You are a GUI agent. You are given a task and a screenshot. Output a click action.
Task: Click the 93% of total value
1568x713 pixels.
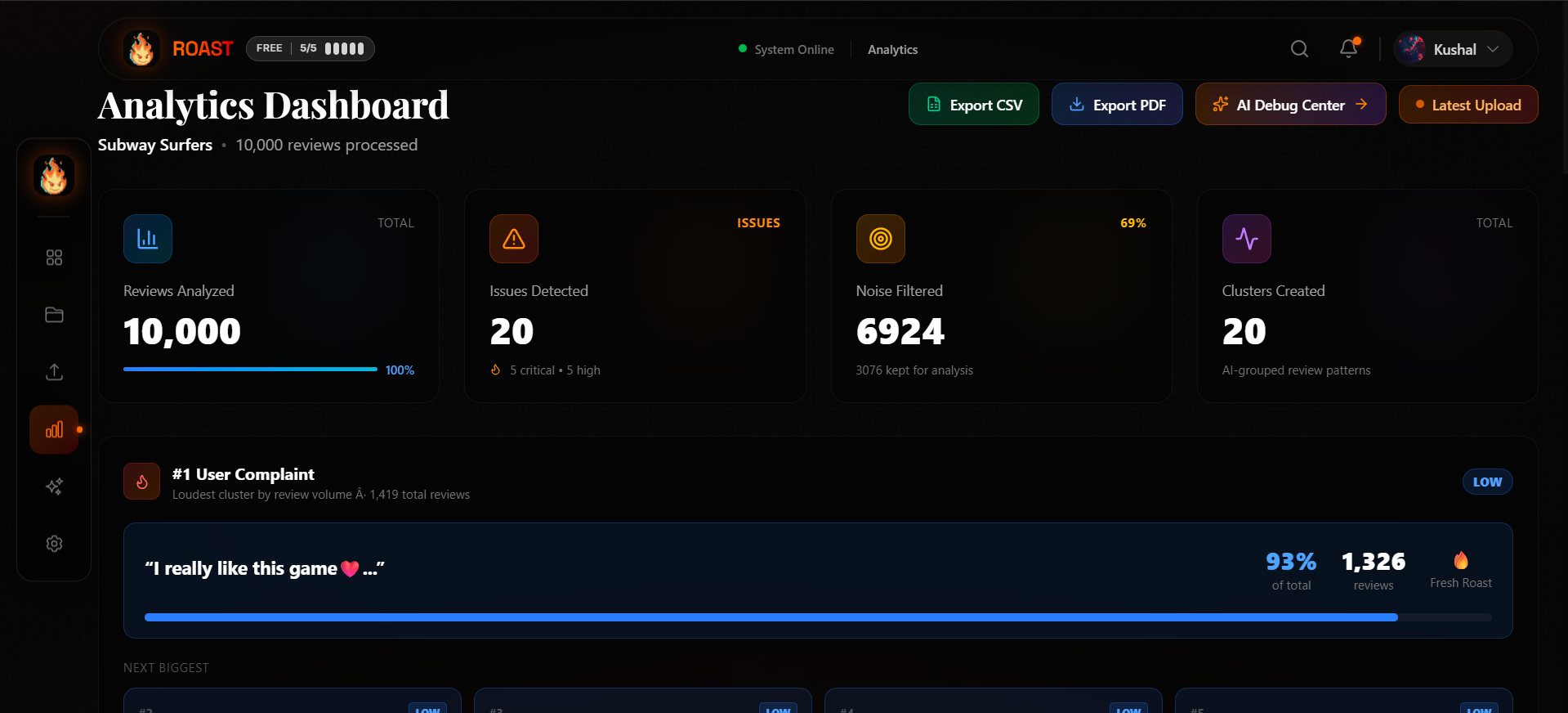coord(1291,562)
